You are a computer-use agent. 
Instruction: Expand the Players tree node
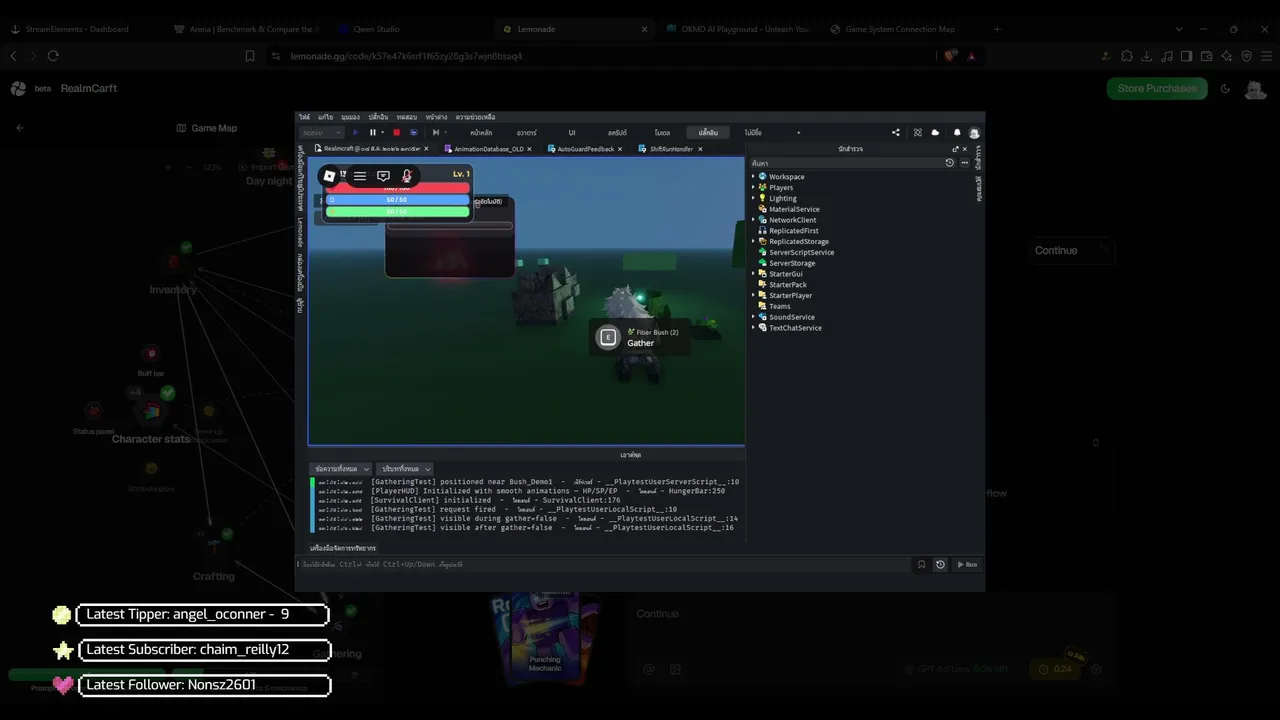click(x=753, y=188)
